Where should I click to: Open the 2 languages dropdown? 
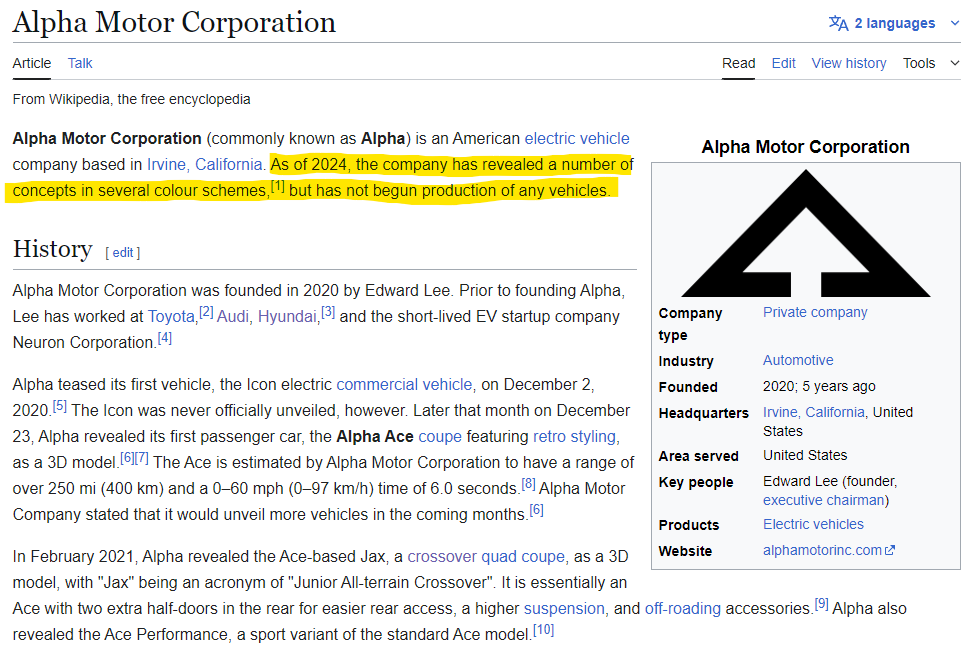[x=894, y=23]
